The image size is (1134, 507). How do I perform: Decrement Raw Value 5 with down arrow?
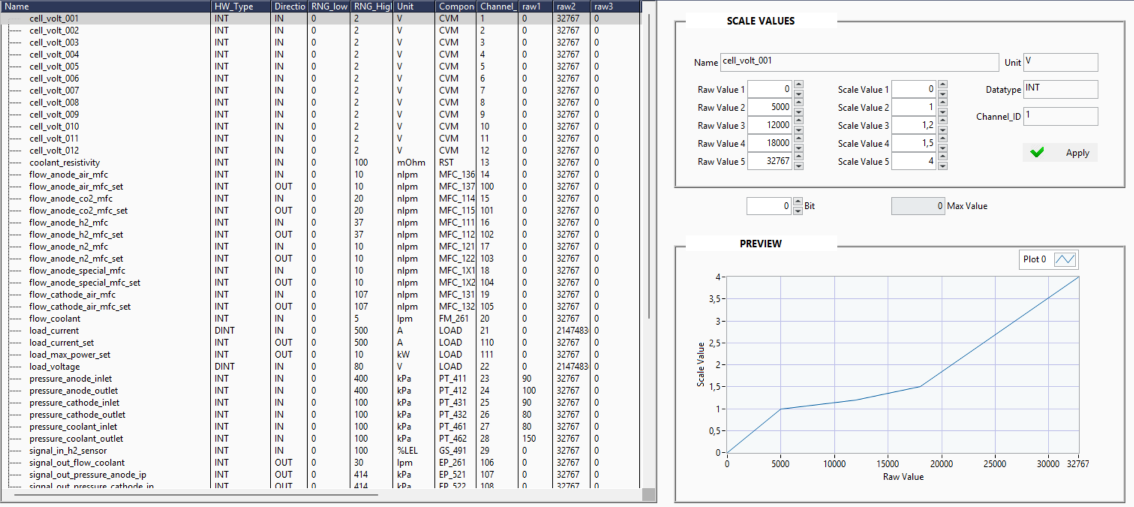click(798, 165)
